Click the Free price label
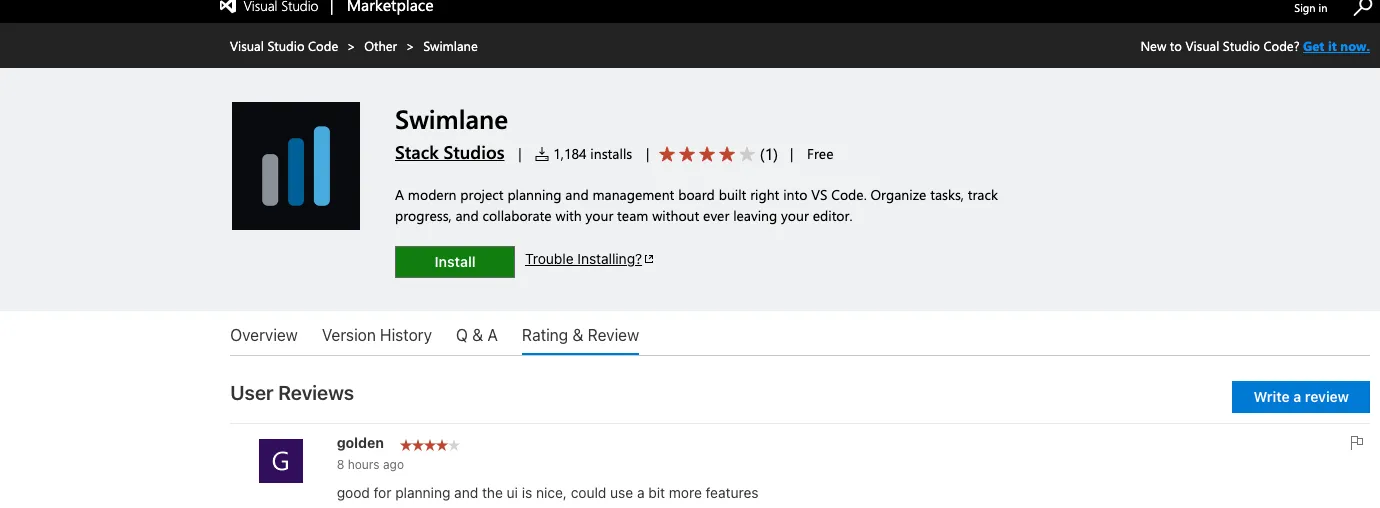The height and width of the screenshot is (508, 1380). click(820, 154)
